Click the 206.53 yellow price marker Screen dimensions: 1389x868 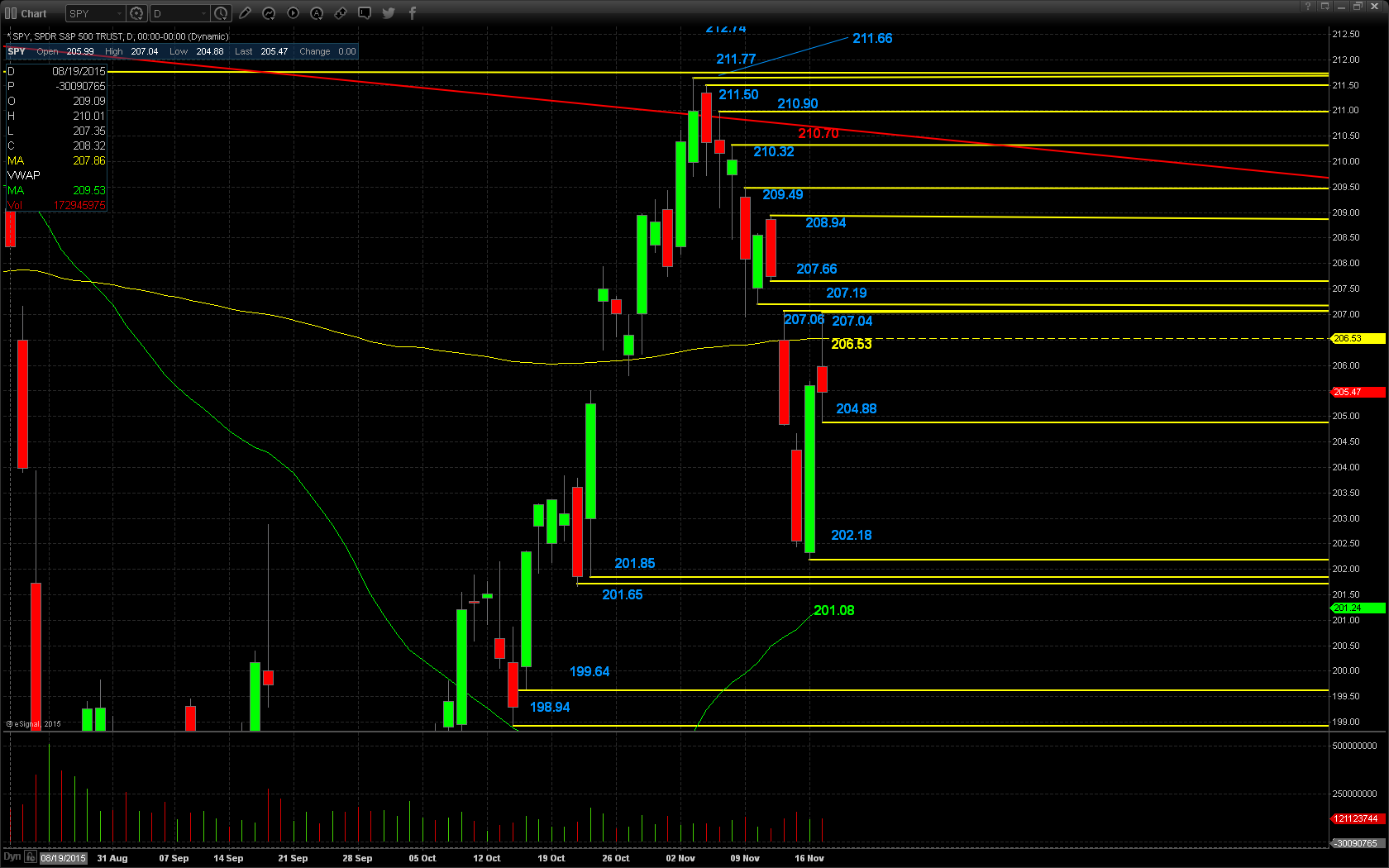1358,338
